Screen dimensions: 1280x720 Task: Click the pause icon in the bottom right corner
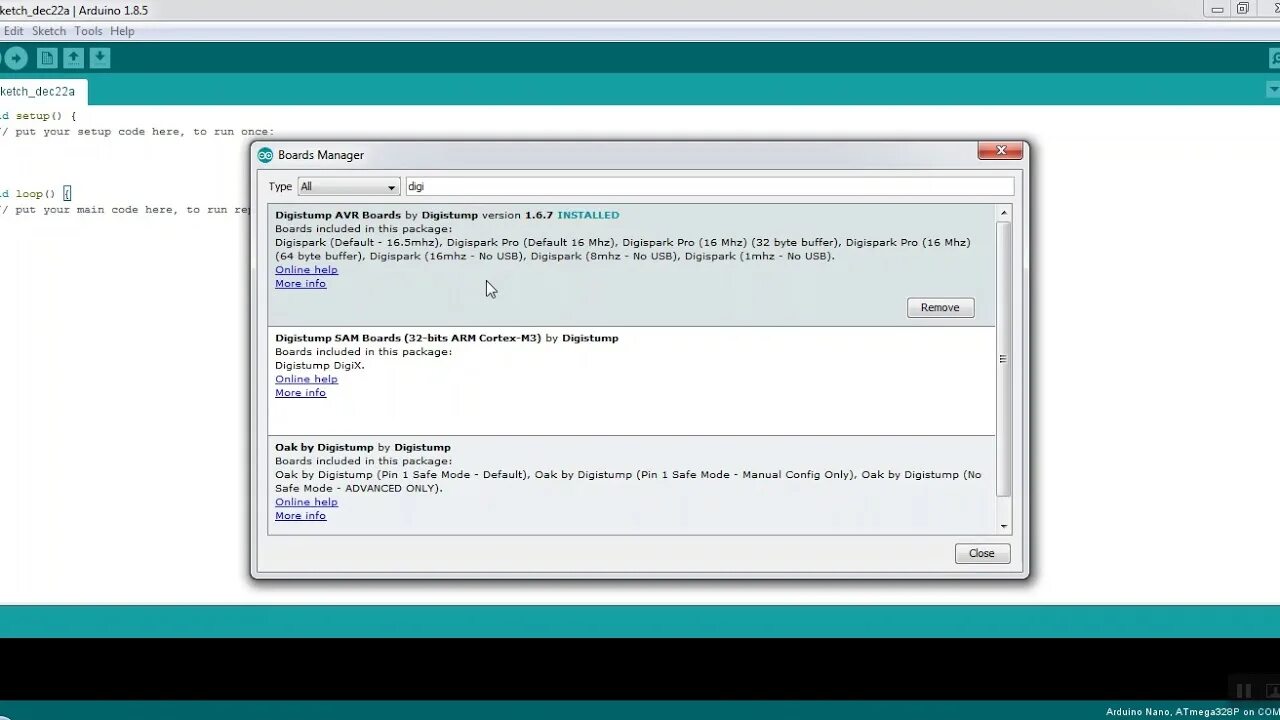[x=1244, y=690]
